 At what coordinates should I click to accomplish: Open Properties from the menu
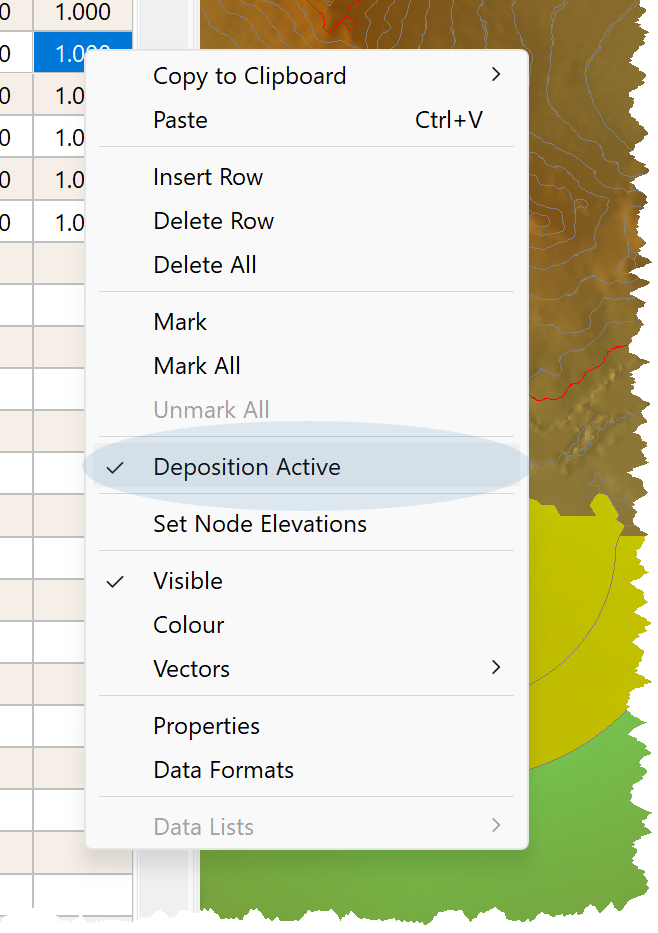pos(206,726)
